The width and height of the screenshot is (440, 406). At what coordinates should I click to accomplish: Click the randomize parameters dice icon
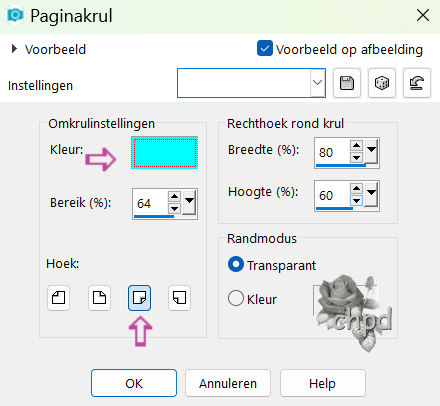(382, 83)
